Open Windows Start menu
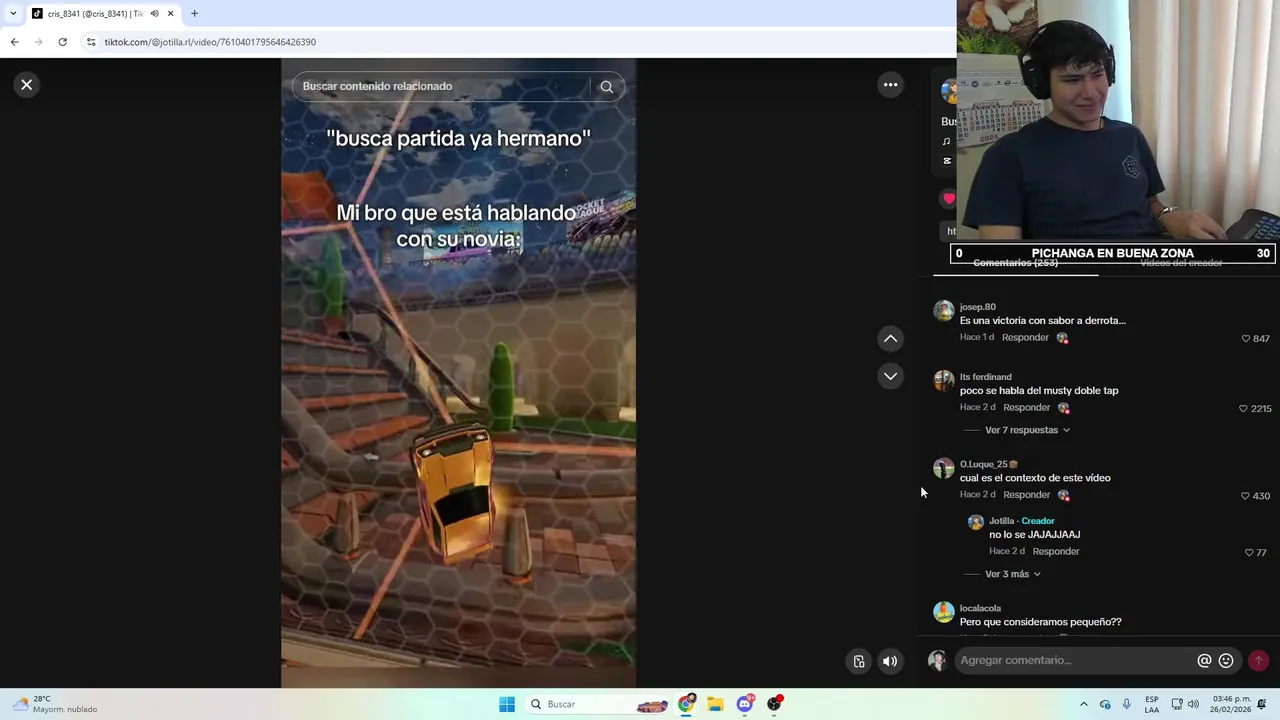 [x=507, y=704]
